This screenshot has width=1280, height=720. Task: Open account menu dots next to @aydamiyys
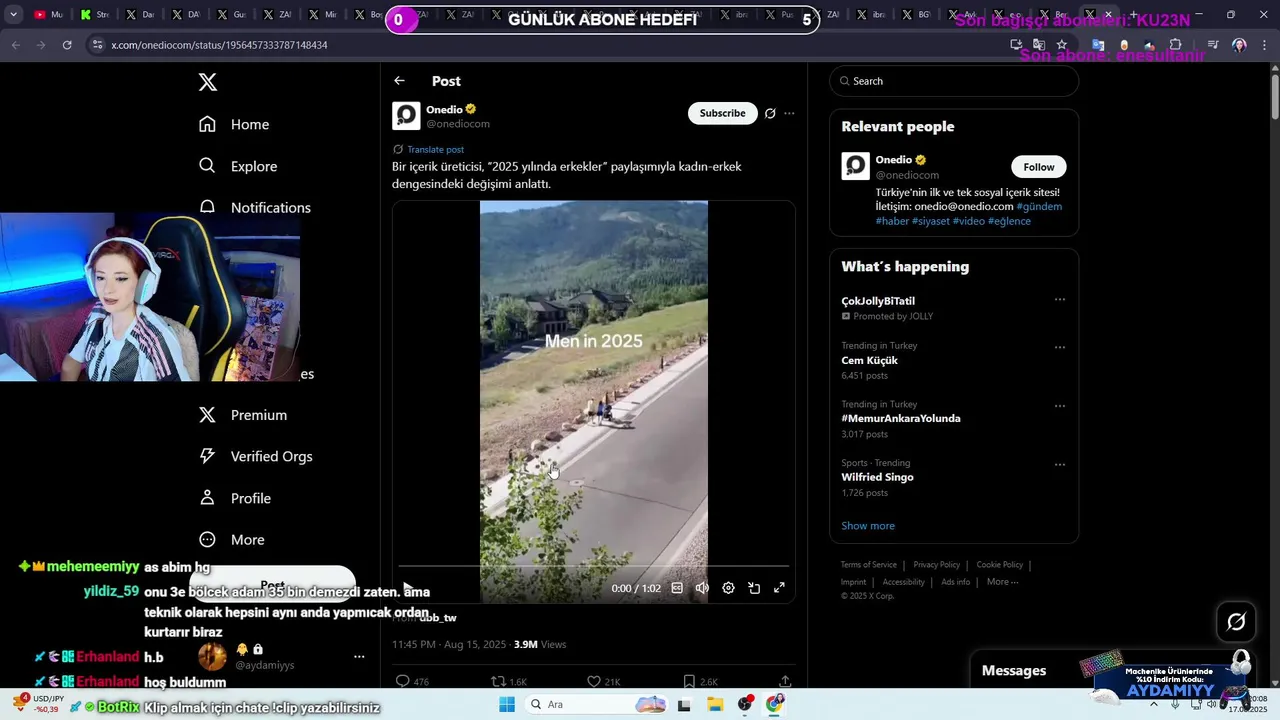click(x=359, y=657)
